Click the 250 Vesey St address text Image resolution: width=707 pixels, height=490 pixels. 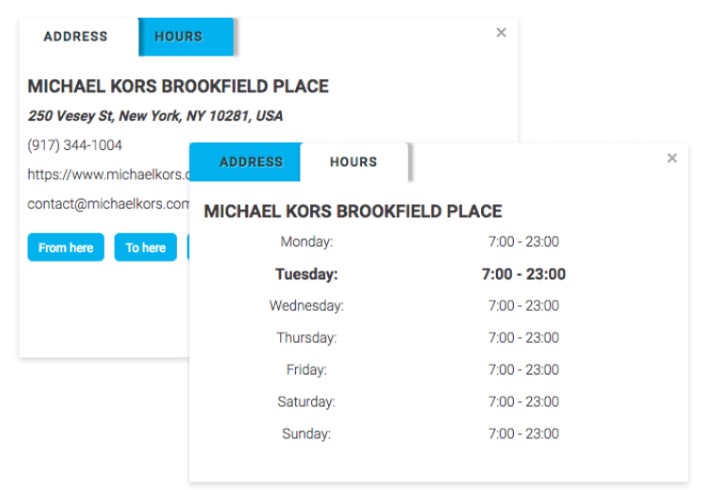pos(155,116)
